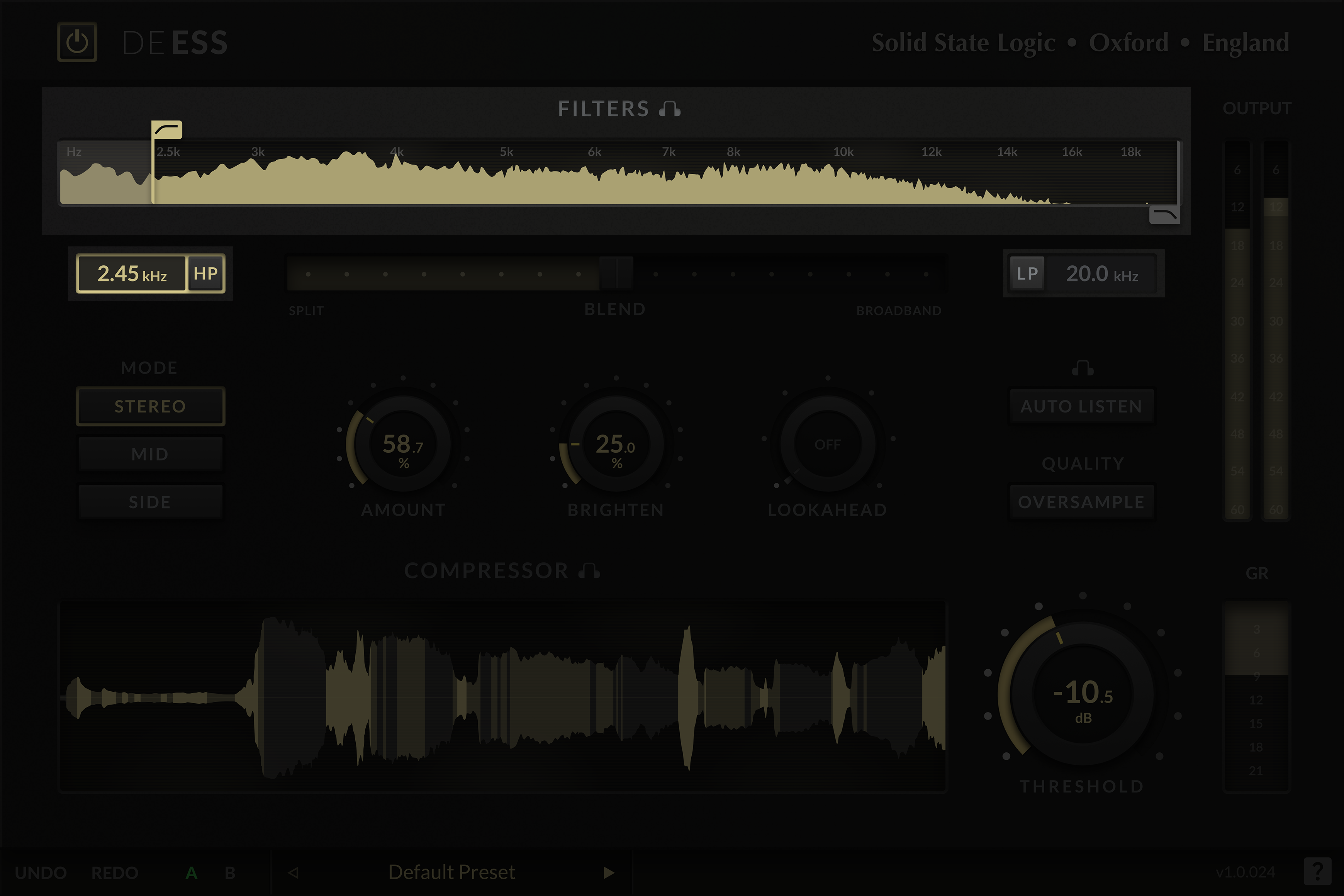The height and width of the screenshot is (896, 1344).
Task: Switch to preset slot B
Action: [230, 873]
